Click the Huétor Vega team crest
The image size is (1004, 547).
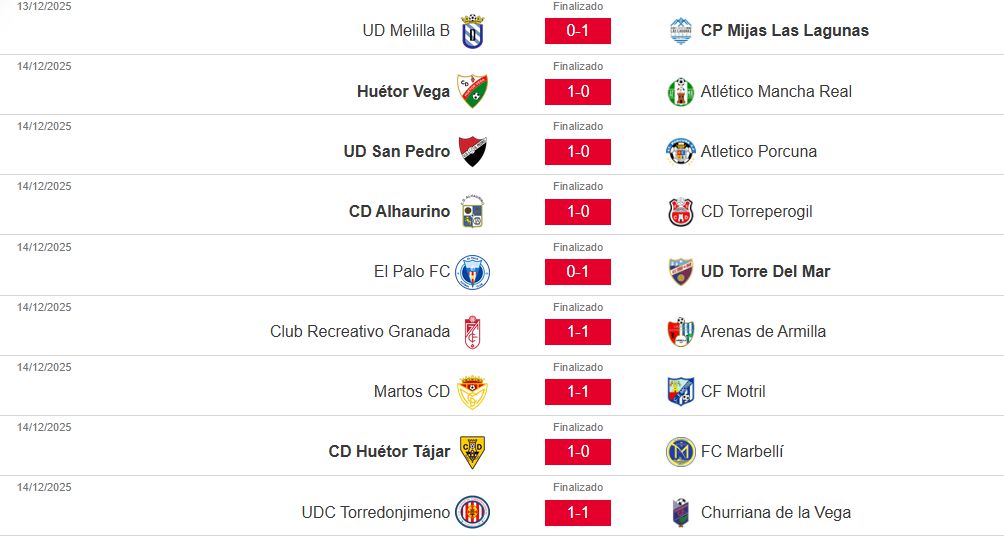472,91
